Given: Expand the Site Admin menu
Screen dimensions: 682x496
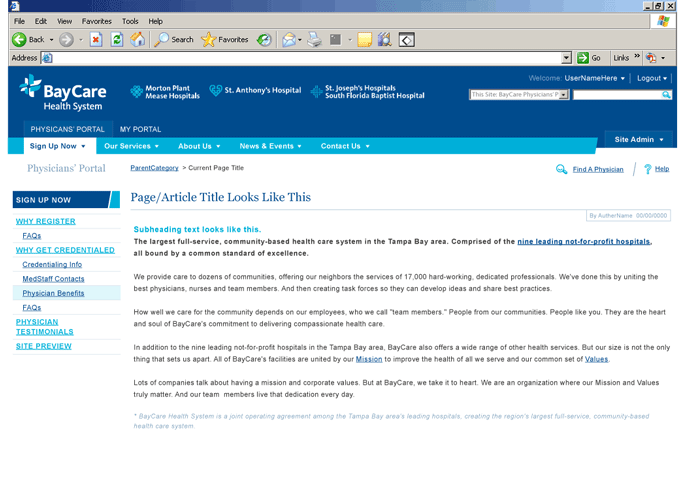Looking at the screenshot, I should click(639, 140).
